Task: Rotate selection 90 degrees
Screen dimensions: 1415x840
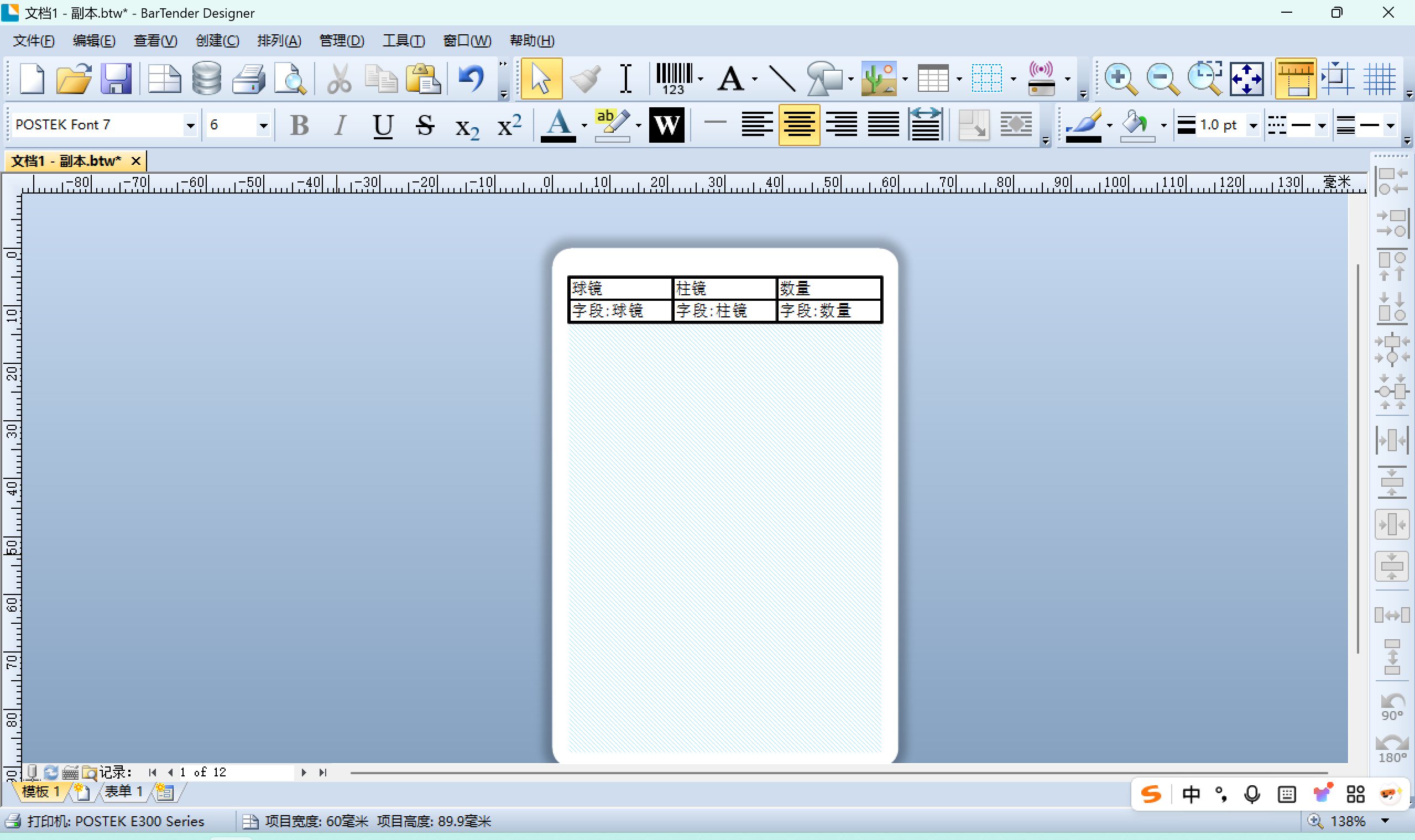Action: click(1392, 706)
